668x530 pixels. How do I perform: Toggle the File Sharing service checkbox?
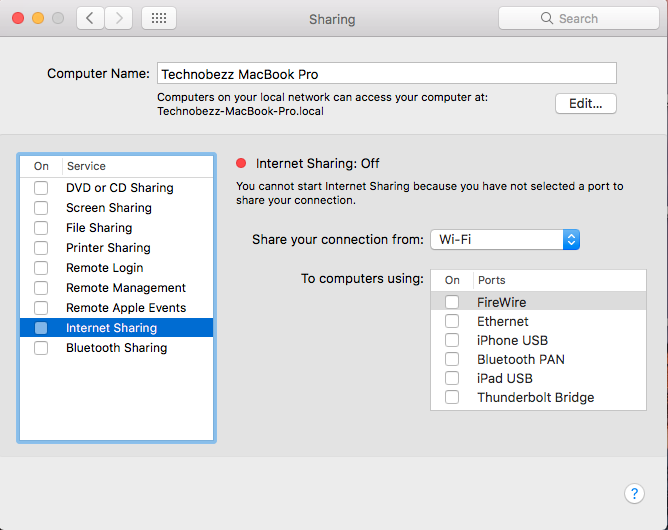(41, 228)
